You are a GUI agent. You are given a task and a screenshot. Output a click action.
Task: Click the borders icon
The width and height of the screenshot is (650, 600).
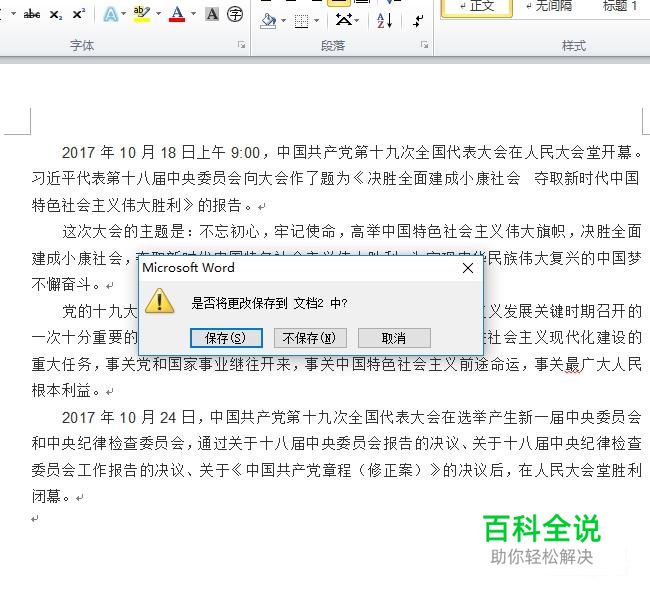[301, 21]
